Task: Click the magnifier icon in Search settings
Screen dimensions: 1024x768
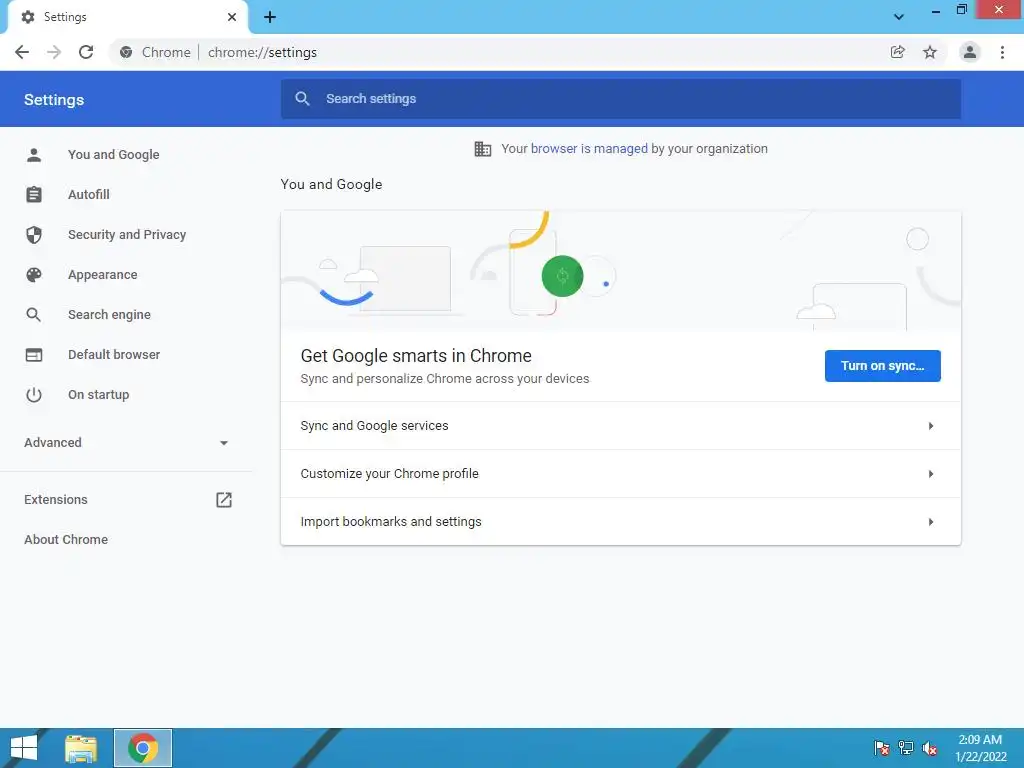Action: [302, 99]
